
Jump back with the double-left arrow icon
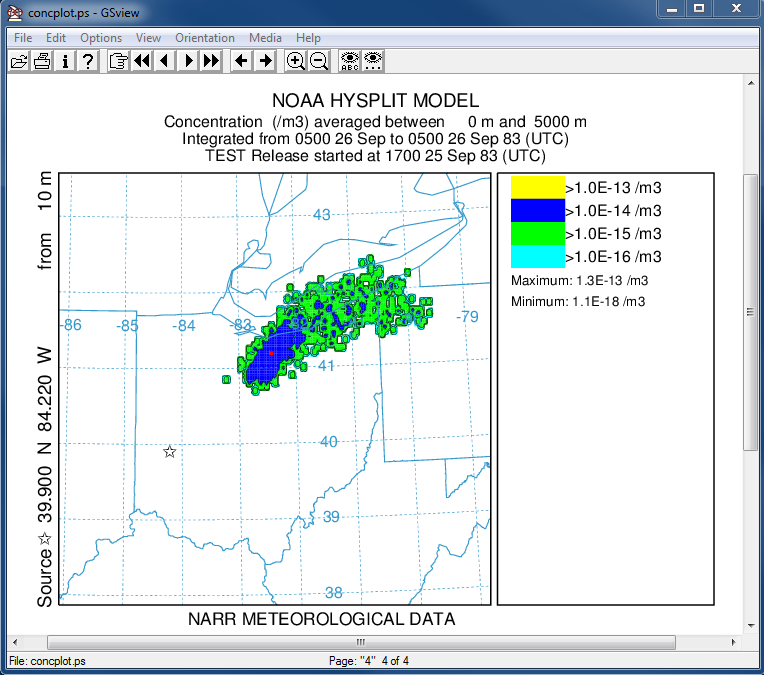[x=141, y=61]
